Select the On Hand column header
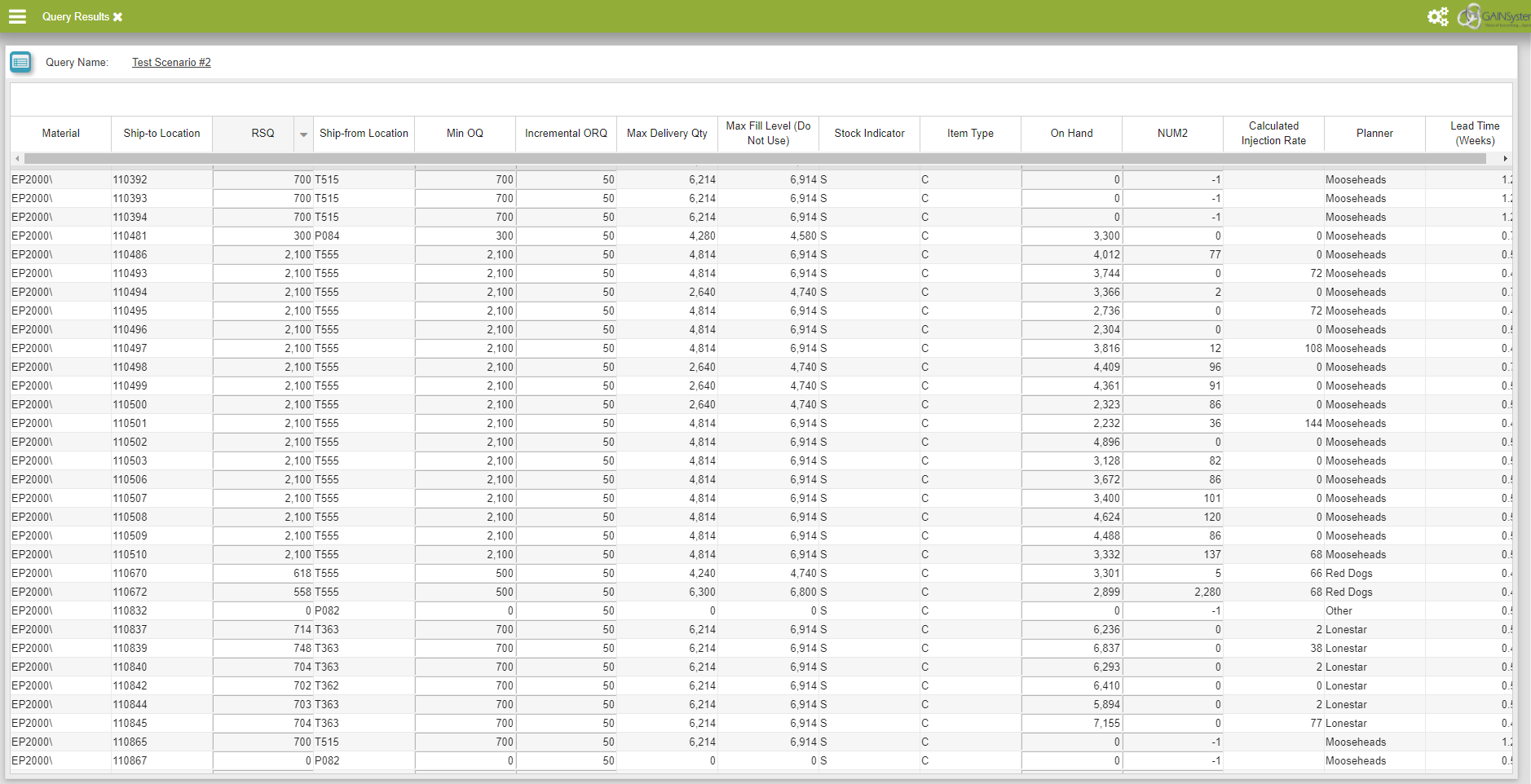Screen dimensions: 1531x784 (1070, 134)
